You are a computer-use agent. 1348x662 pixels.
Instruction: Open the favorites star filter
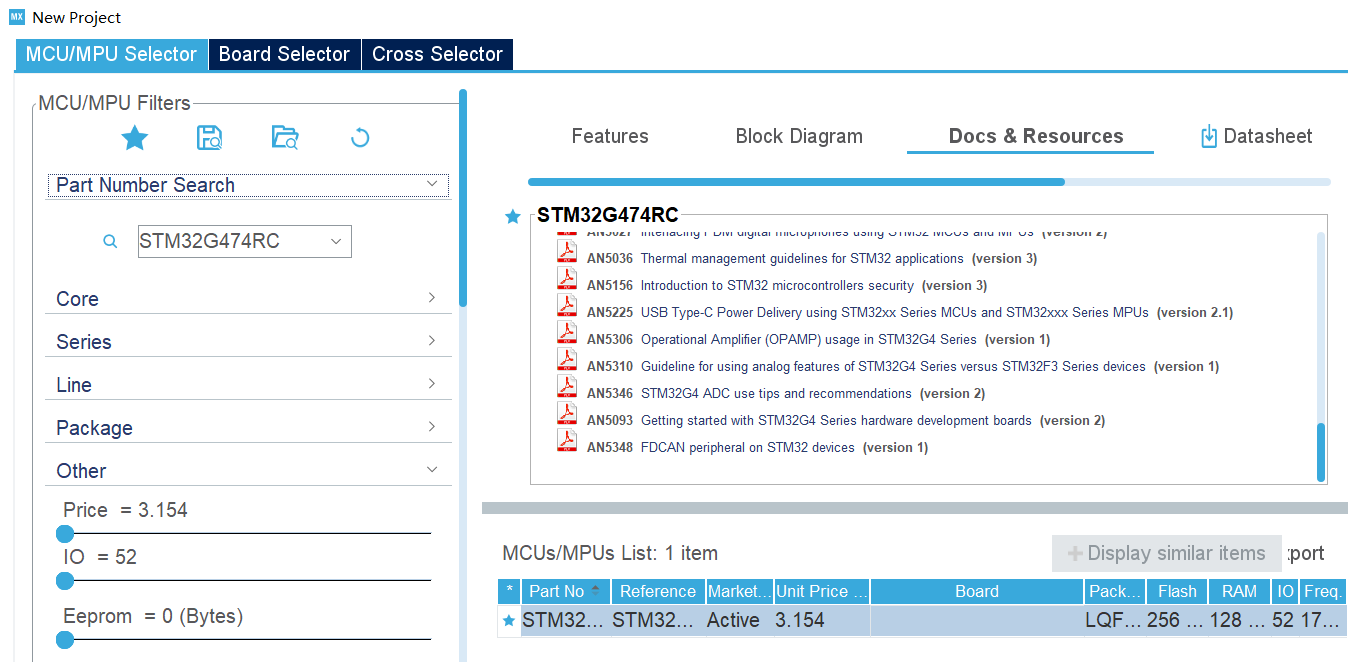[x=134, y=139]
